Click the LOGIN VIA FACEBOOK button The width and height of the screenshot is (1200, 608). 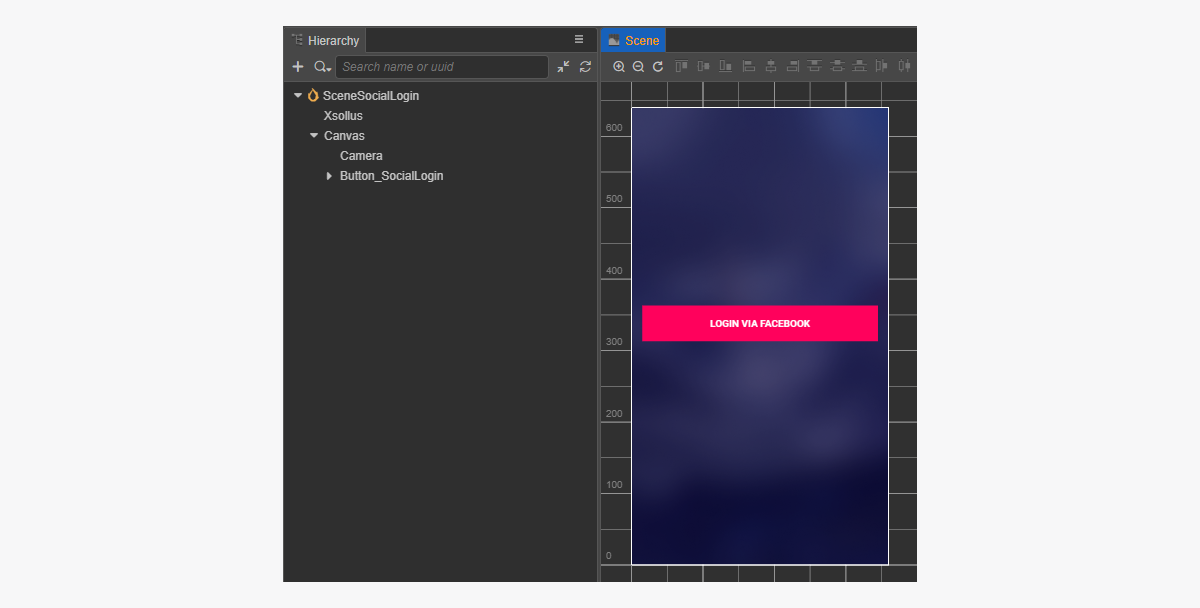(x=760, y=324)
